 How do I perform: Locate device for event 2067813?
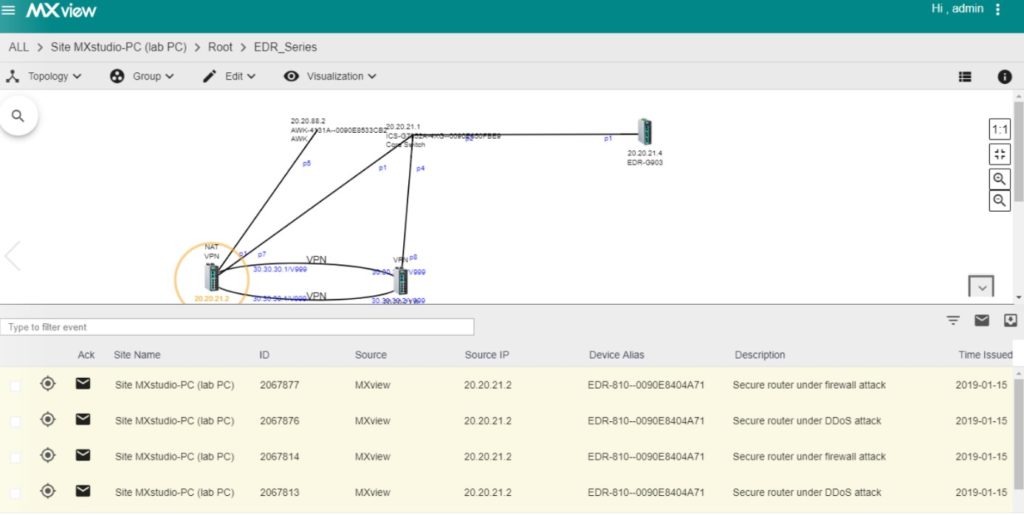coord(48,491)
